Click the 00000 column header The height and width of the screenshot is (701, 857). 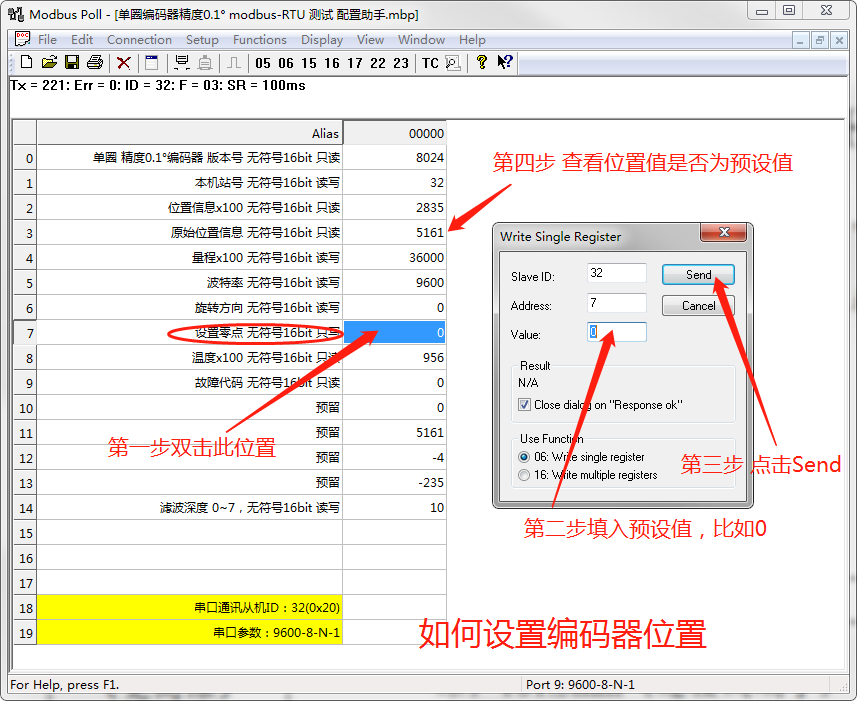click(x=394, y=133)
